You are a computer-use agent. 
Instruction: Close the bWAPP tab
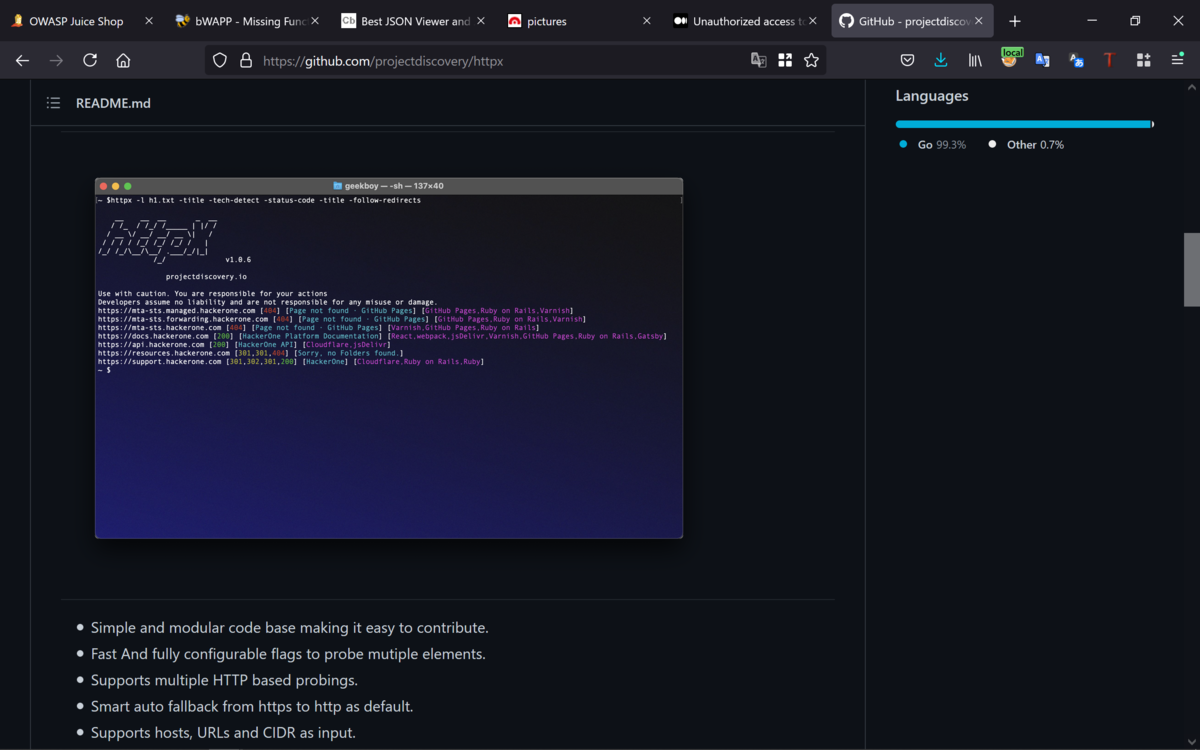(314, 21)
